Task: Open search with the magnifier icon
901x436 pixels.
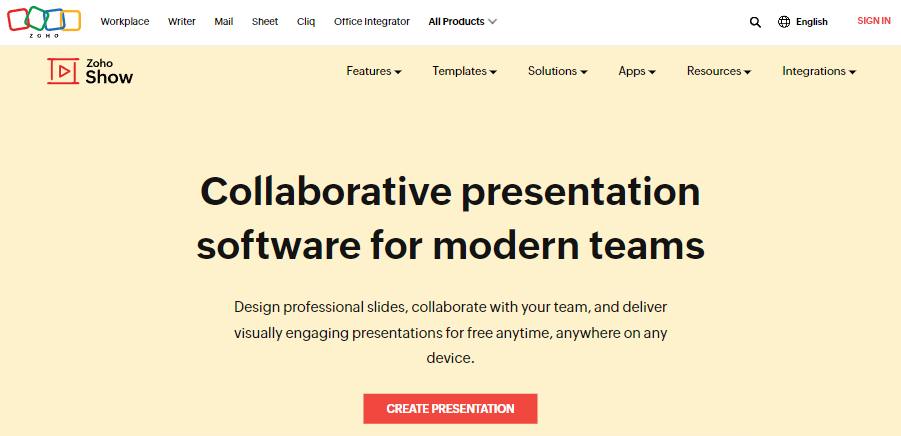Action: (755, 22)
